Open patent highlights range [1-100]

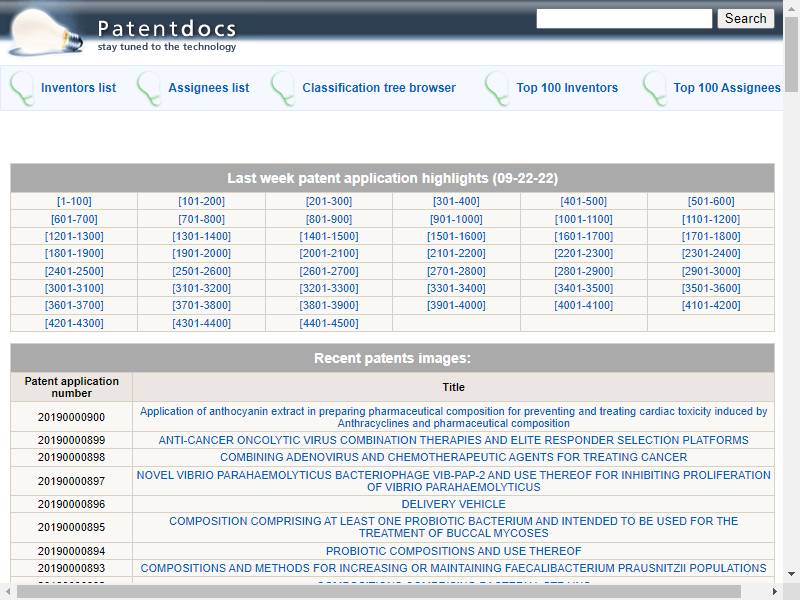74,201
